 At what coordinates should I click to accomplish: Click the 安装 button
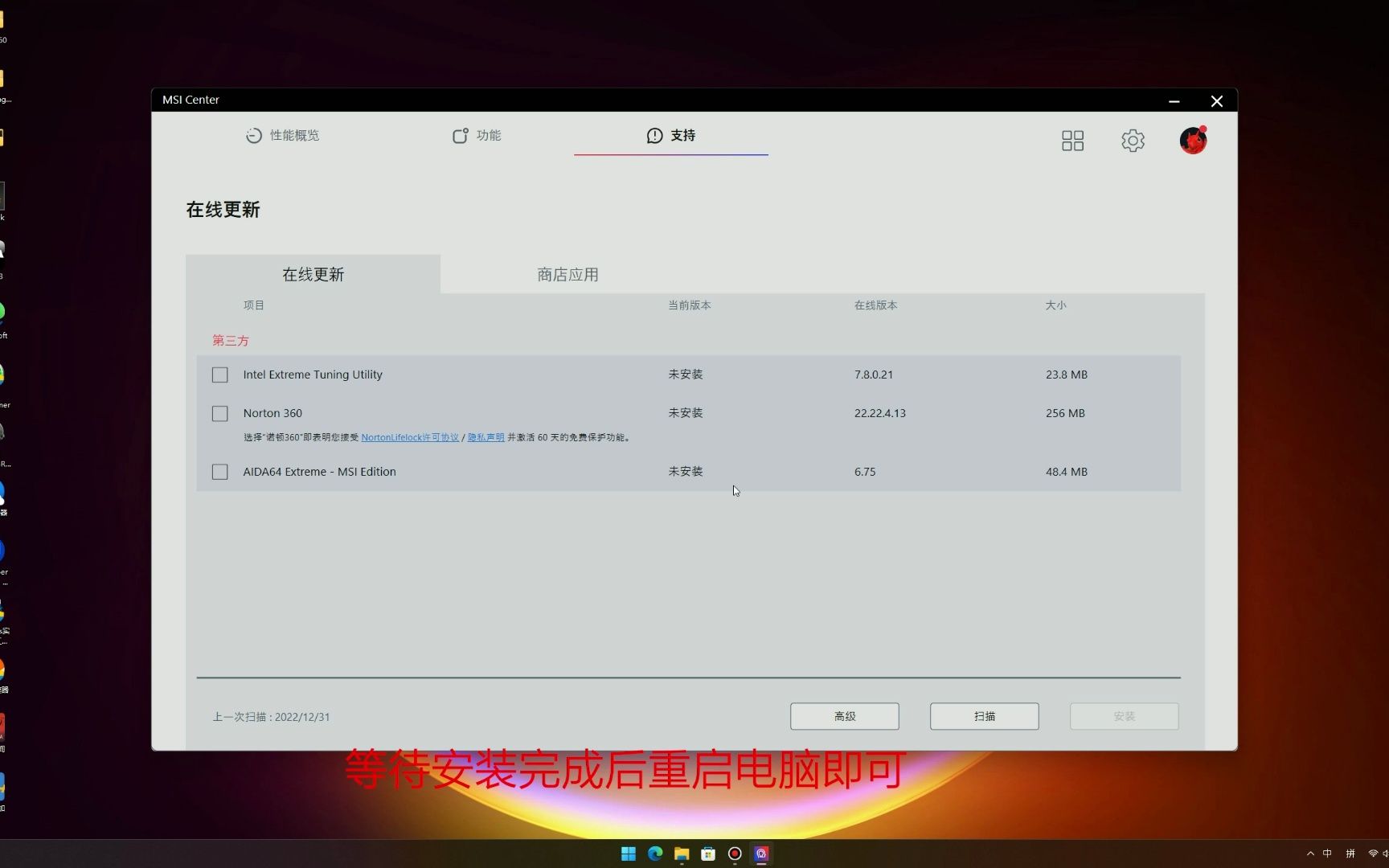(x=1124, y=716)
